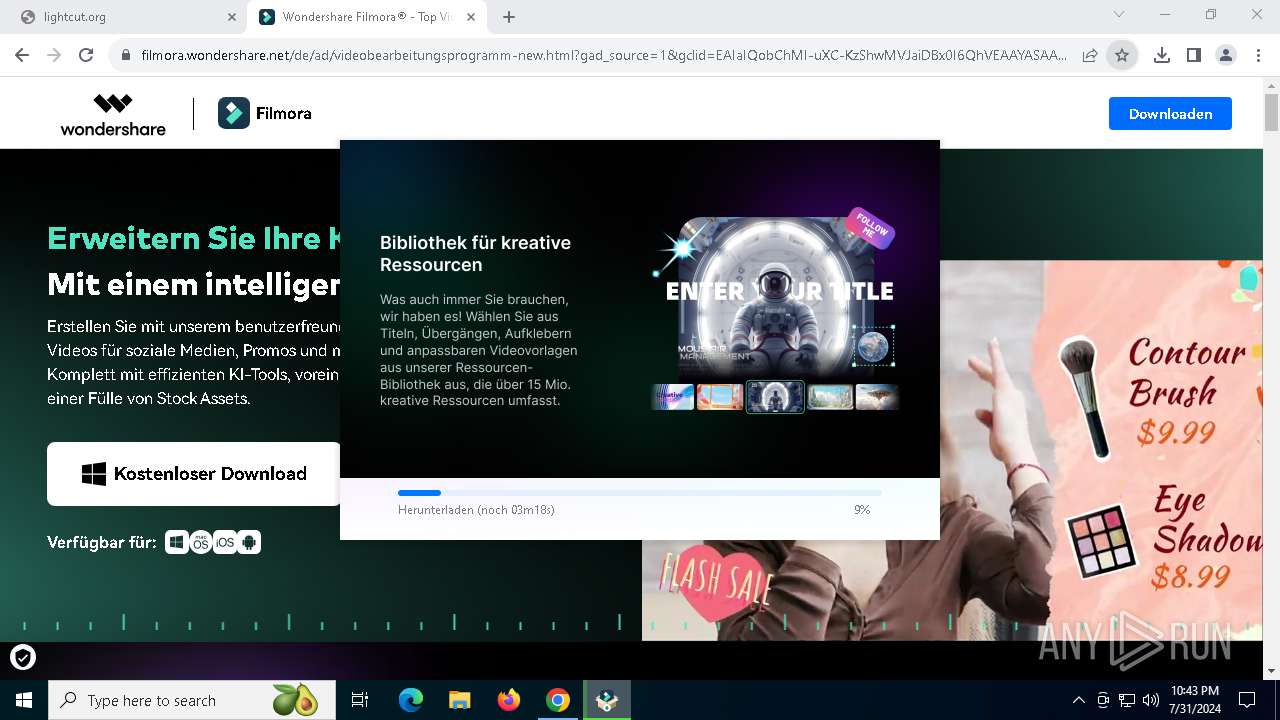Click the blue Downloaden button

[1170, 114]
